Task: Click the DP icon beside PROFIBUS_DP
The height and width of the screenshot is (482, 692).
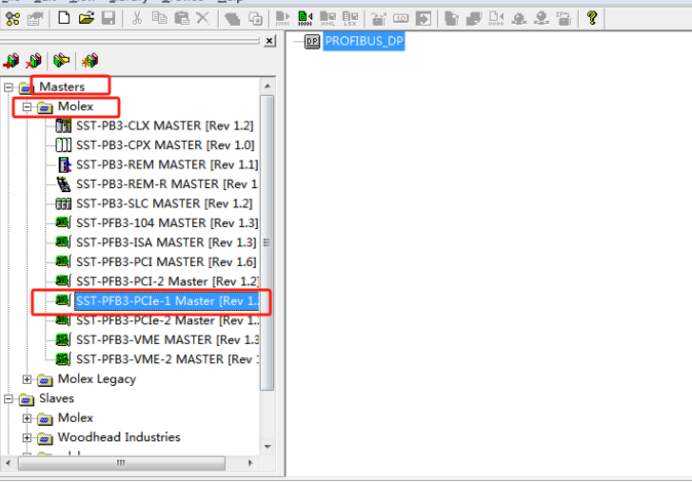Action: [x=312, y=41]
